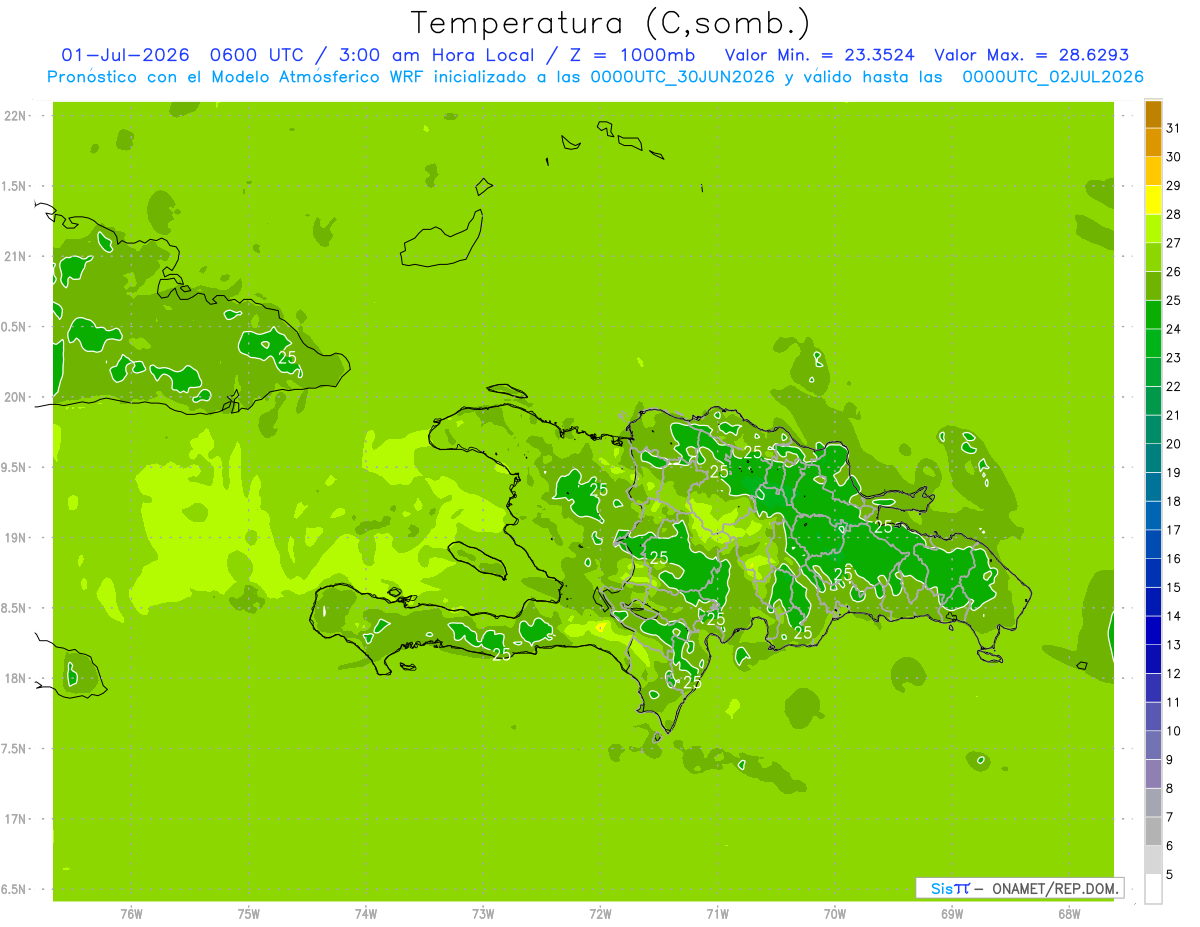
Task: Click the 17N latitude axis label
Action: [x=15, y=819]
